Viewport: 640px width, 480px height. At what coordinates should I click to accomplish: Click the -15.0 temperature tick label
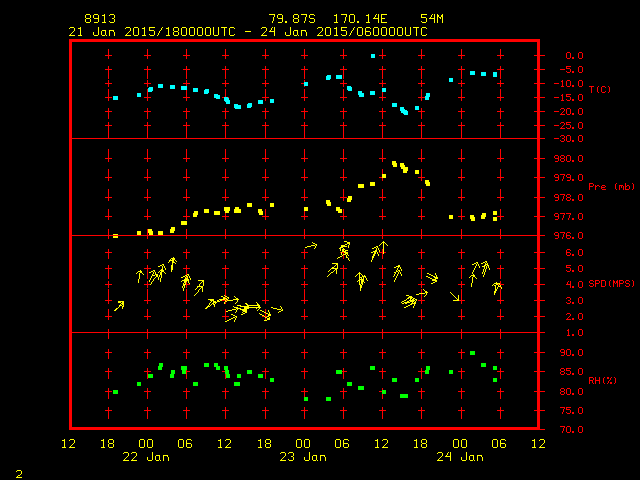[568, 98]
